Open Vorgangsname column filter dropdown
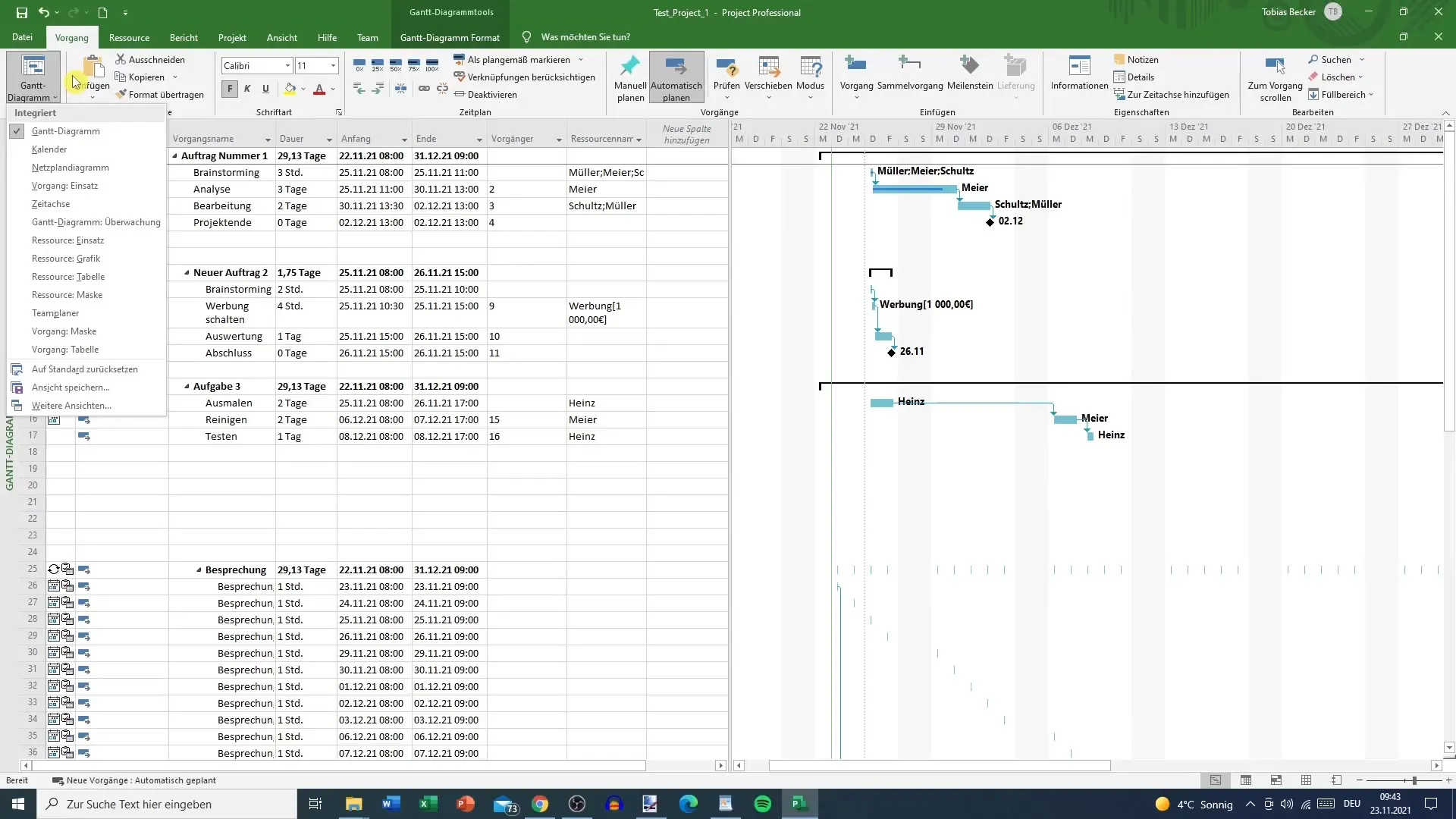 [x=268, y=140]
